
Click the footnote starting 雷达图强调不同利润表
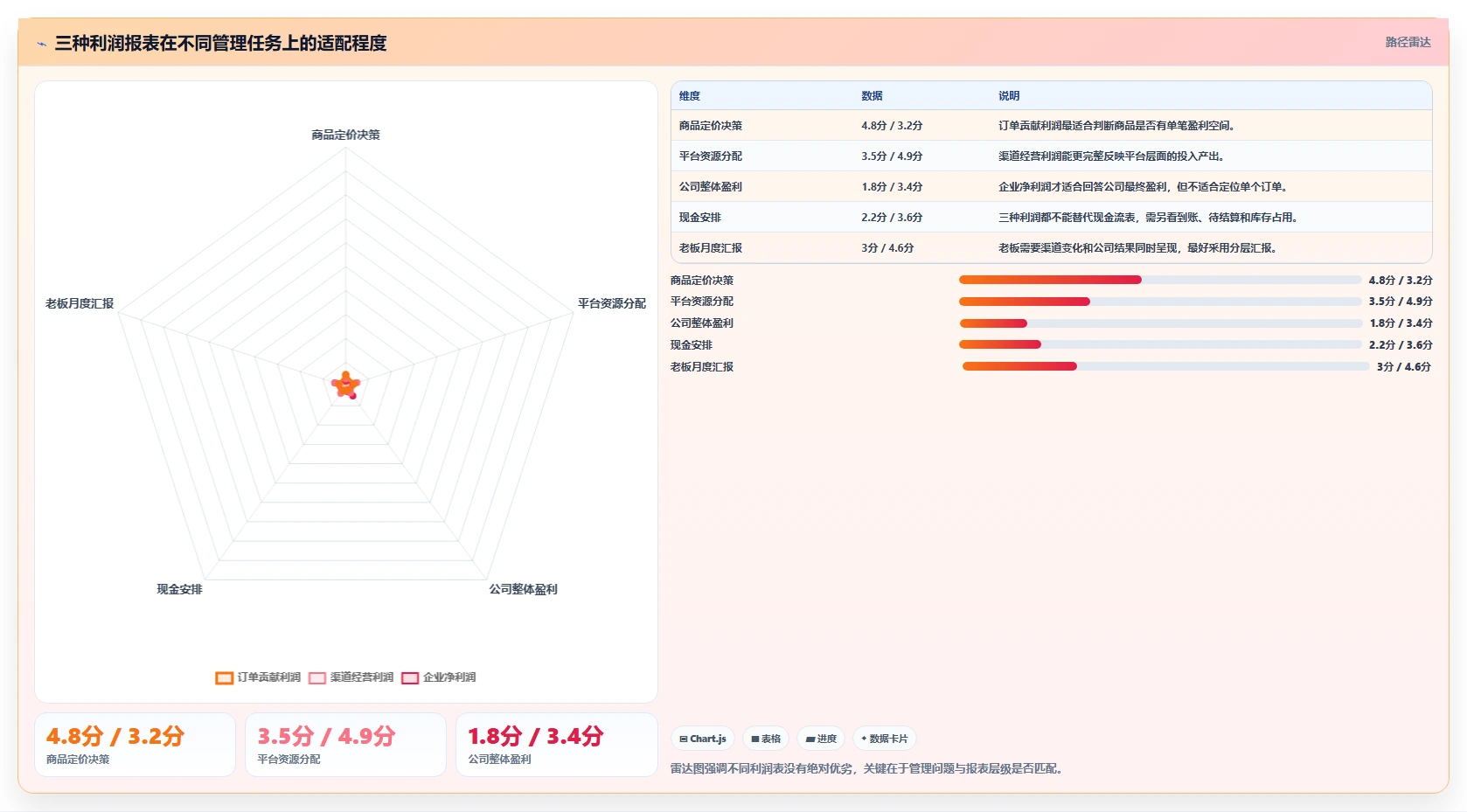(867, 769)
